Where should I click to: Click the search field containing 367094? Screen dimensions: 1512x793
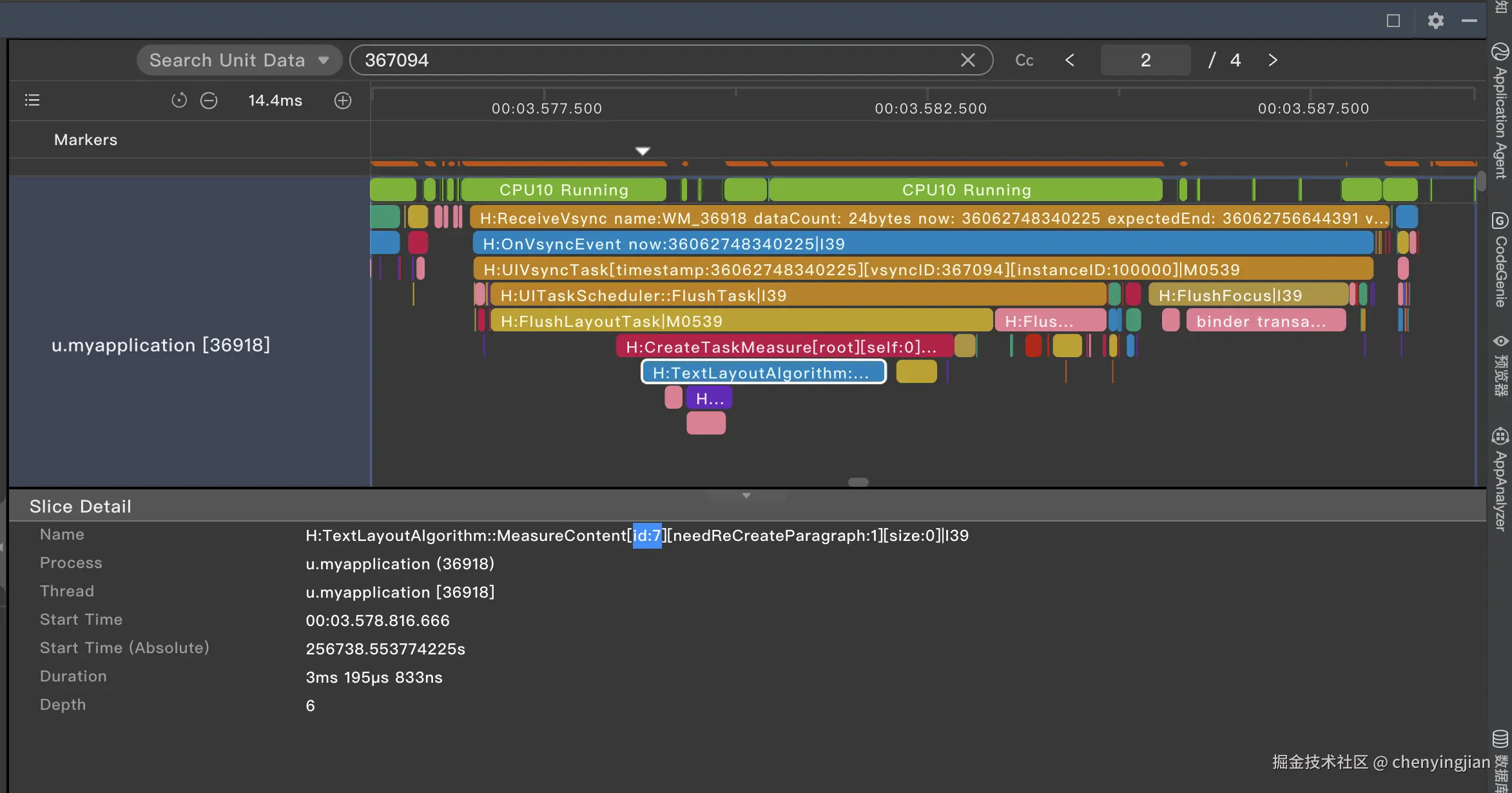click(x=645, y=60)
